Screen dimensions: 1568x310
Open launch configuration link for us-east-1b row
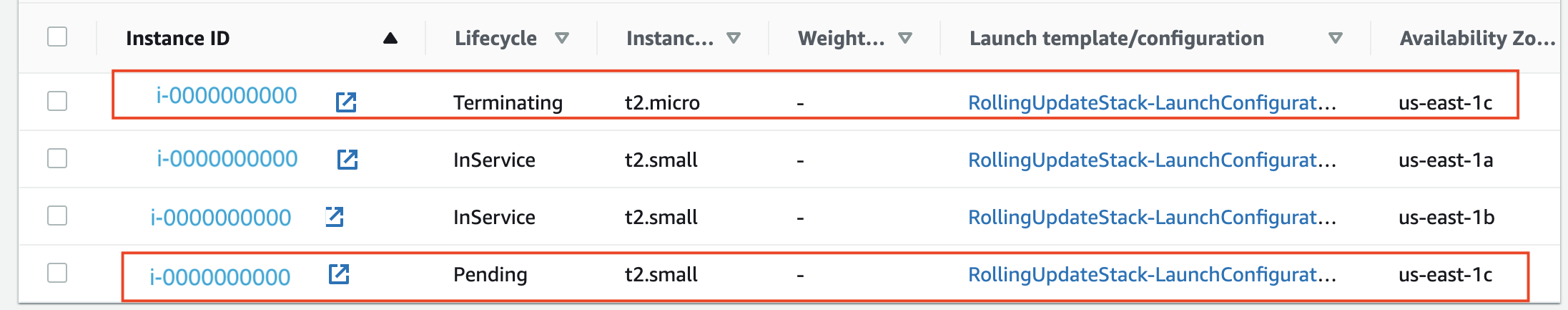(x=1152, y=217)
